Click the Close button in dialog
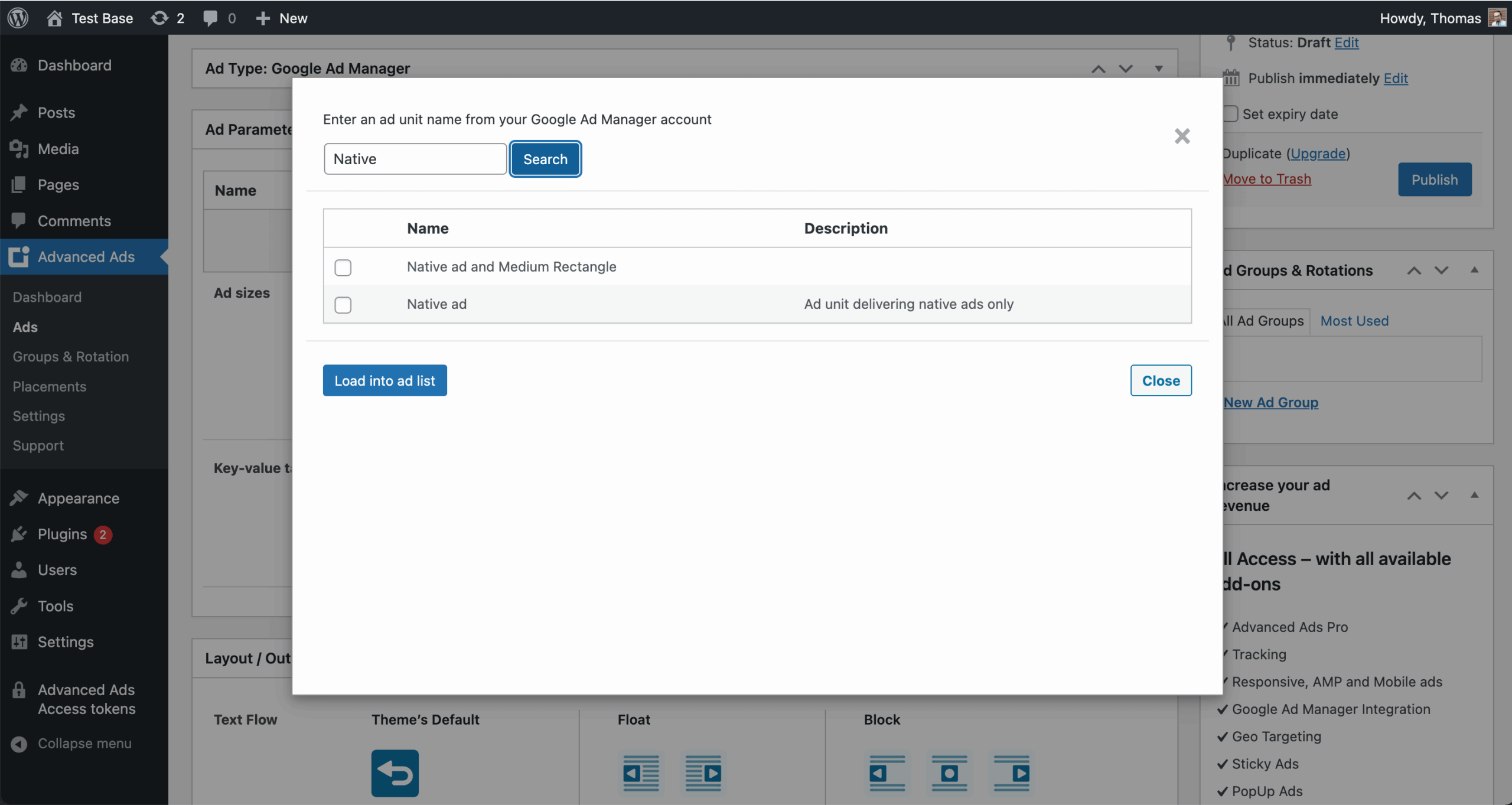This screenshot has height=805, width=1512. pyautogui.click(x=1161, y=380)
